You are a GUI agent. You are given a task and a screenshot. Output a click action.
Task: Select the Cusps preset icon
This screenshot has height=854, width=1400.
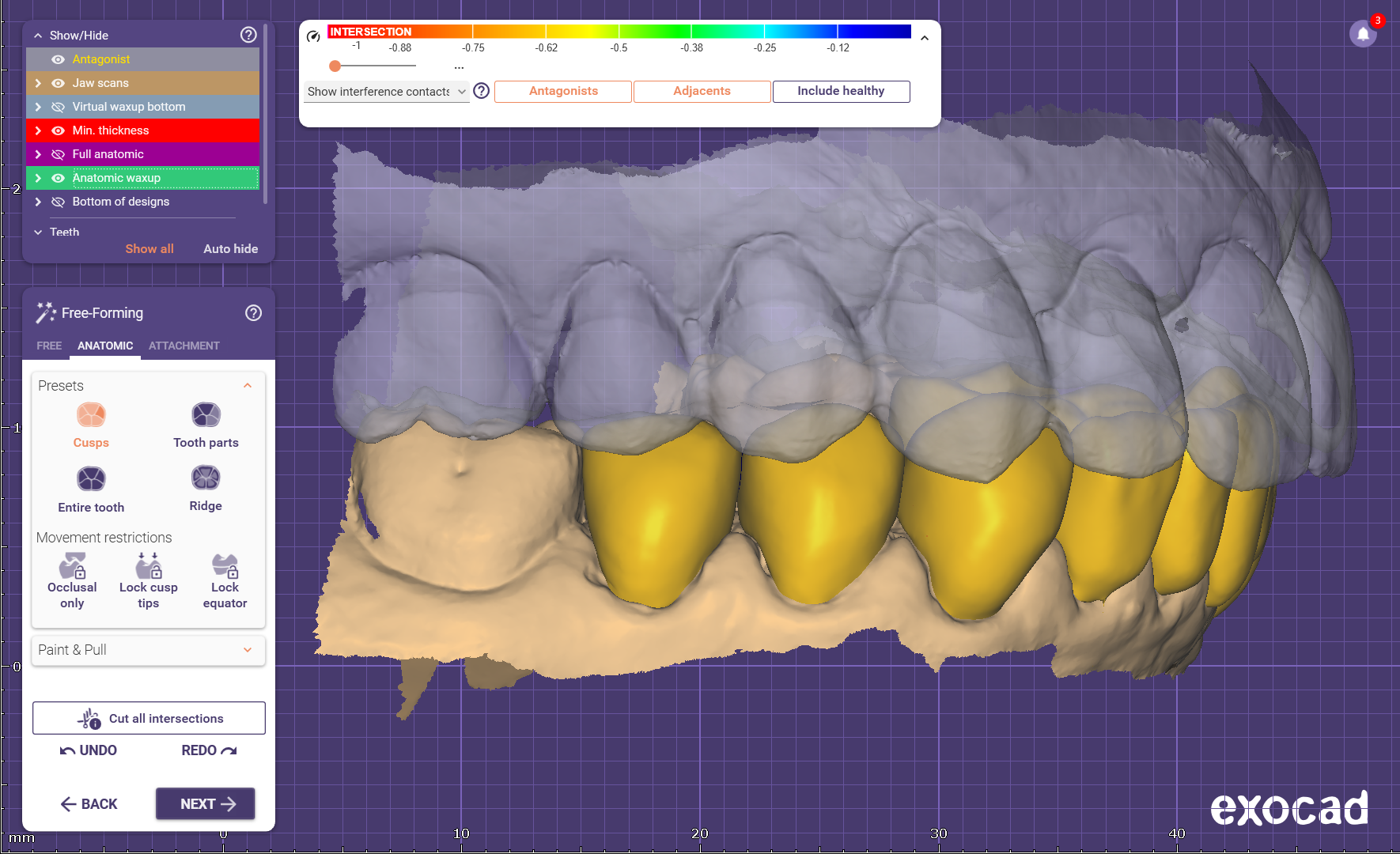[91, 415]
